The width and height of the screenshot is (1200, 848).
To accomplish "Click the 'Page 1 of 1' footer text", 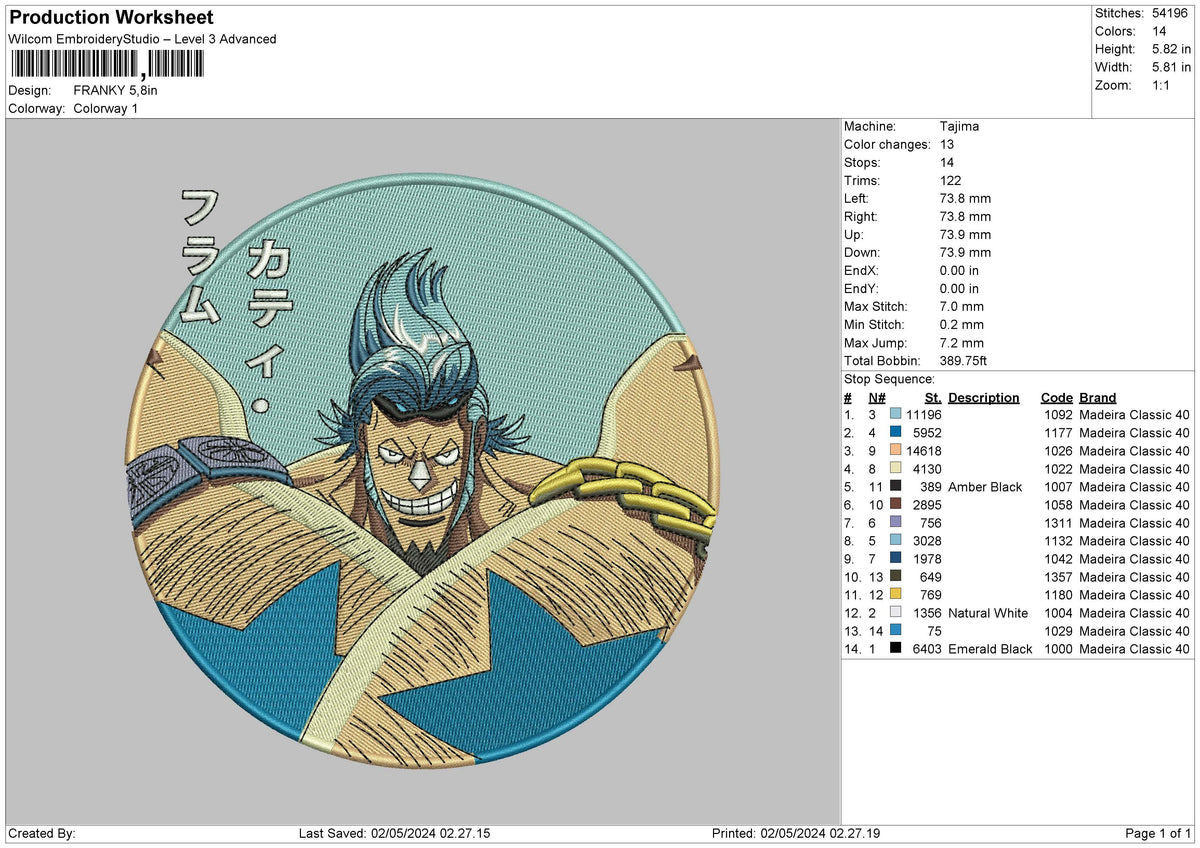I will [1158, 834].
